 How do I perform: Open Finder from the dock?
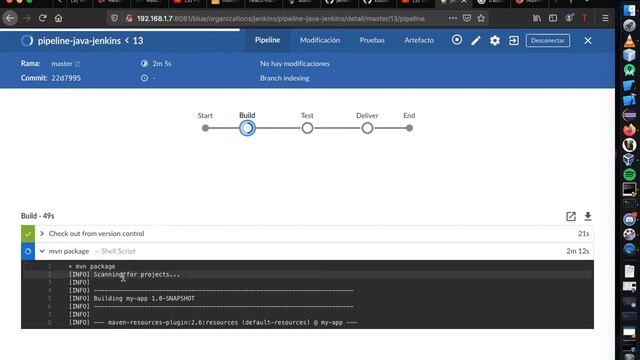629,10
